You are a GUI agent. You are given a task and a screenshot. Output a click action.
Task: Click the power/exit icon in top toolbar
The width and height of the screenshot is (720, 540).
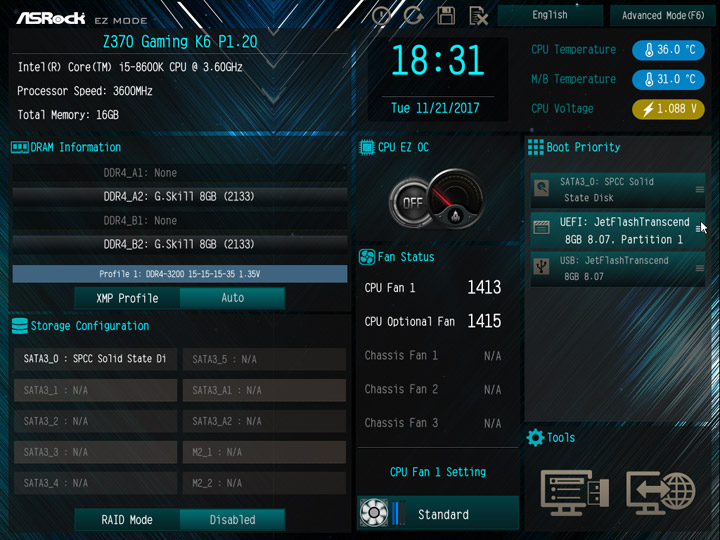pos(382,16)
